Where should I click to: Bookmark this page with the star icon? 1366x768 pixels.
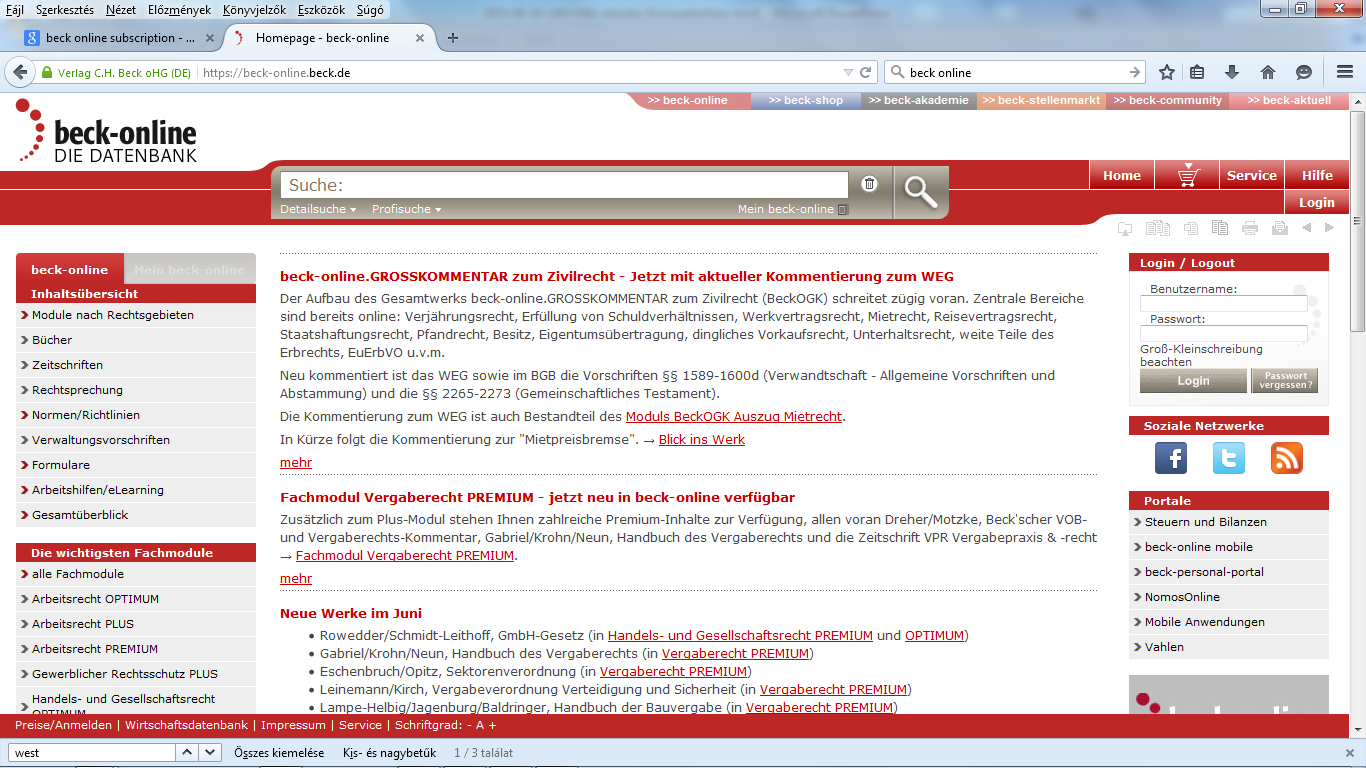pyautogui.click(x=1167, y=72)
